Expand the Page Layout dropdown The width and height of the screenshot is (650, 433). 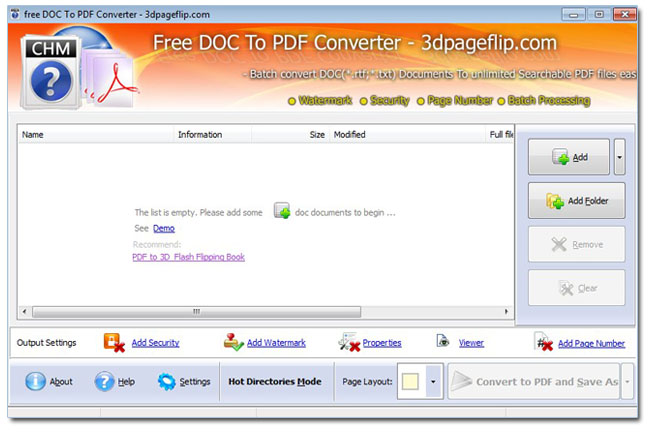tap(433, 382)
